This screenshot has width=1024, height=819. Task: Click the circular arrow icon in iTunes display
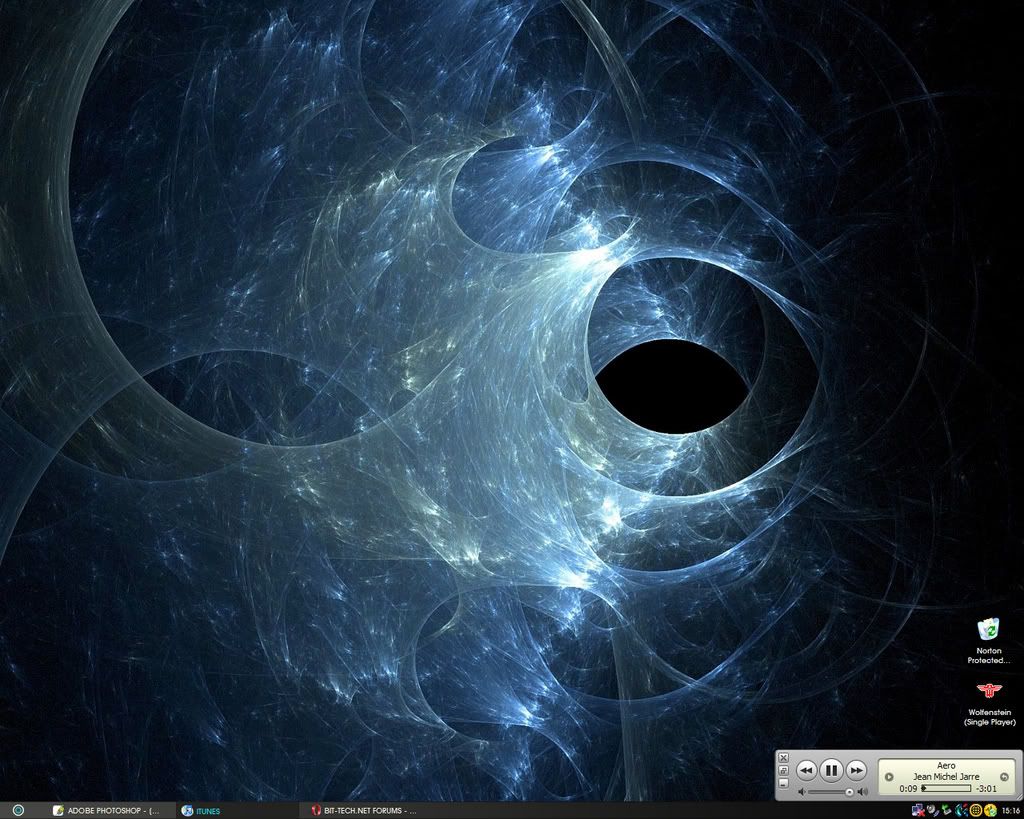1004,777
